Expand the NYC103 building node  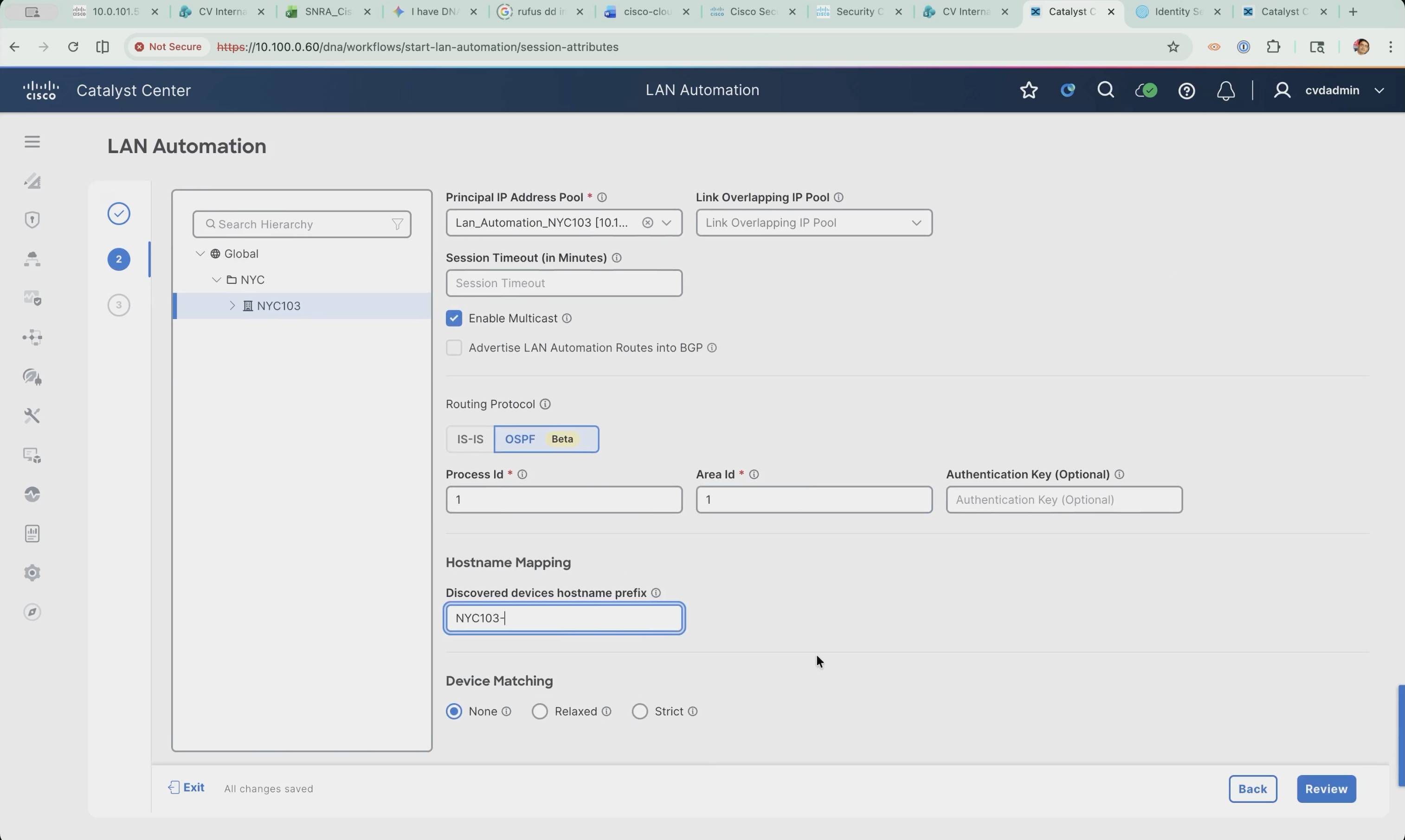(232, 306)
